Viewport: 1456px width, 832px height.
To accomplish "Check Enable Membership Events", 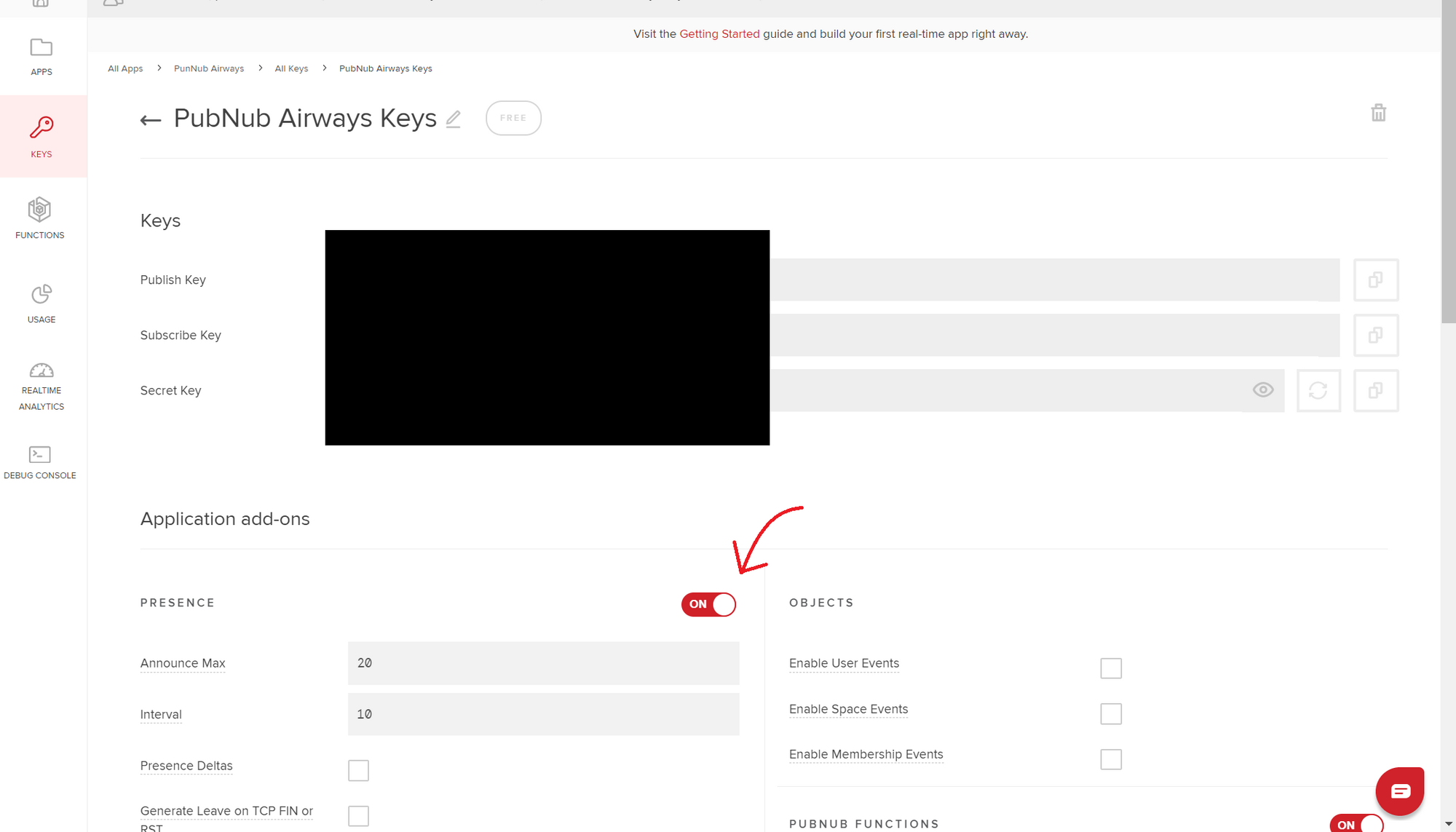I will pyautogui.click(x=1110, y=759).
